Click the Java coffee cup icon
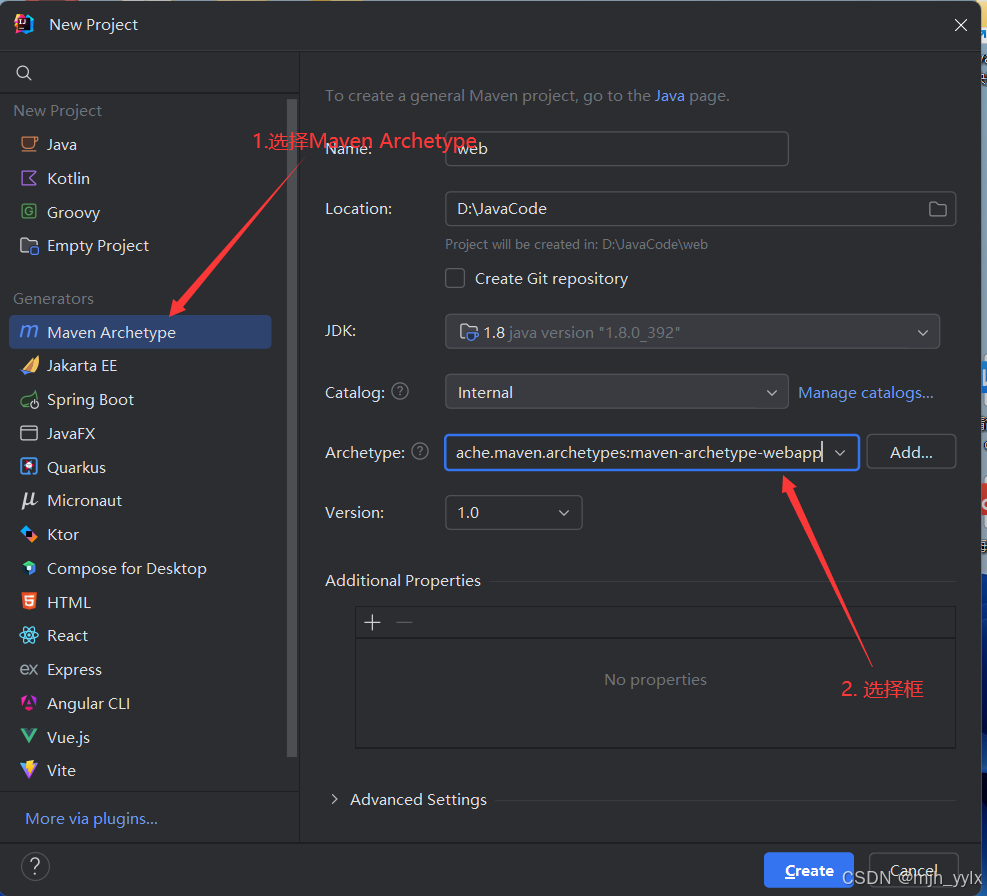 click(x=29, y=144)
